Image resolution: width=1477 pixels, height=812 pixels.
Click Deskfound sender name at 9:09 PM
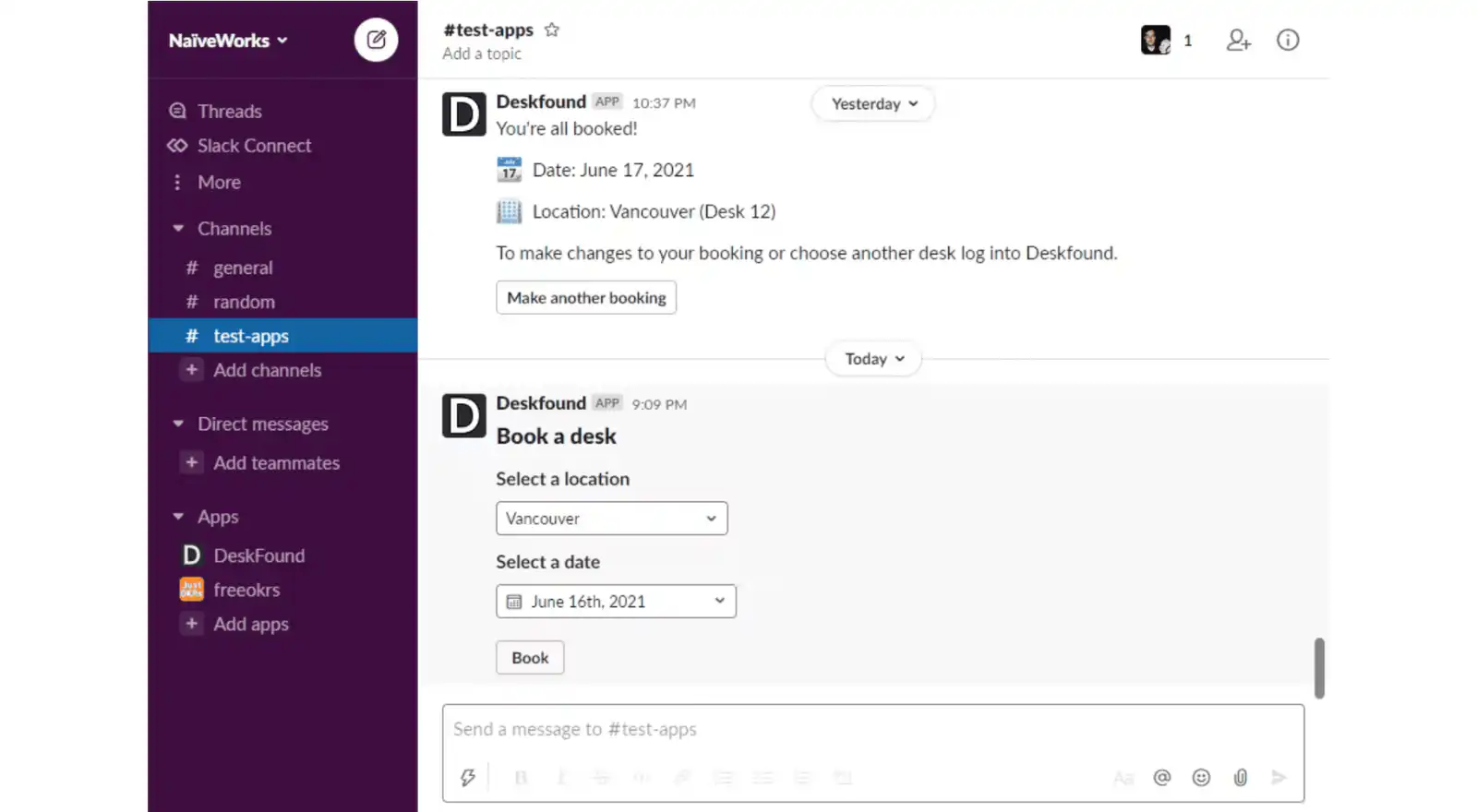point(541,403)
